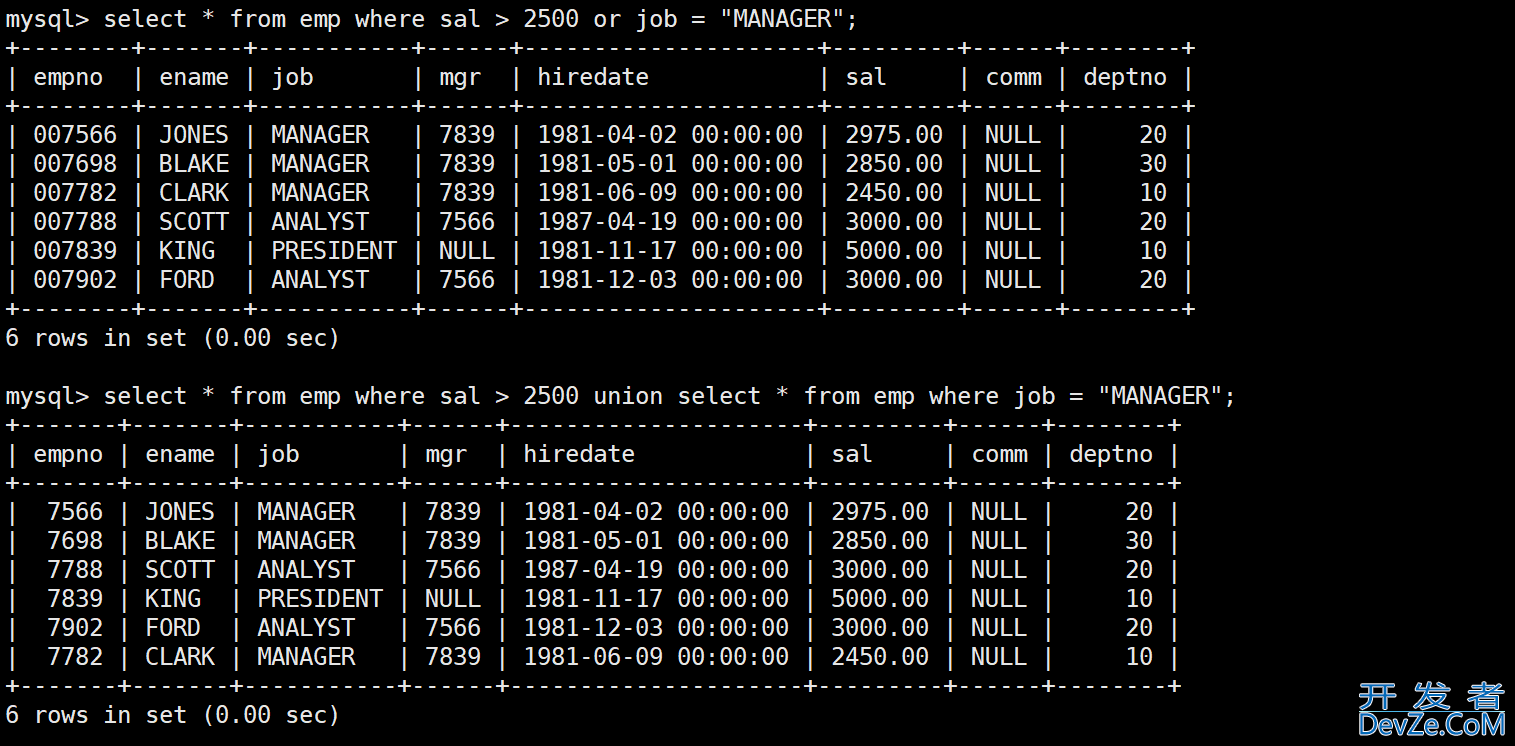Select empno value 007566
1515x746 pixels.
point(75,135)
